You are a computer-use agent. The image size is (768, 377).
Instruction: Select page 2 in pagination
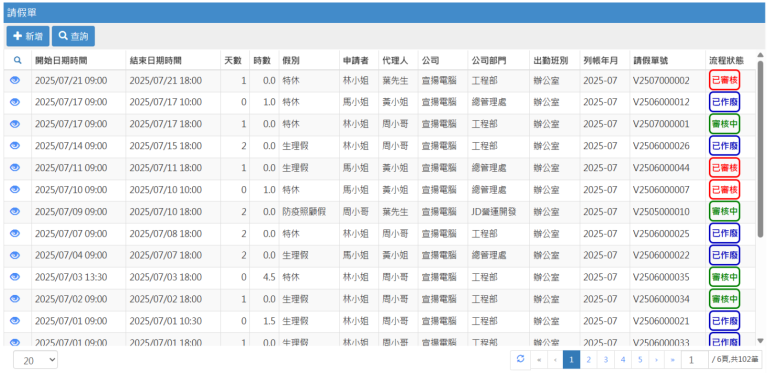point(588,360)
